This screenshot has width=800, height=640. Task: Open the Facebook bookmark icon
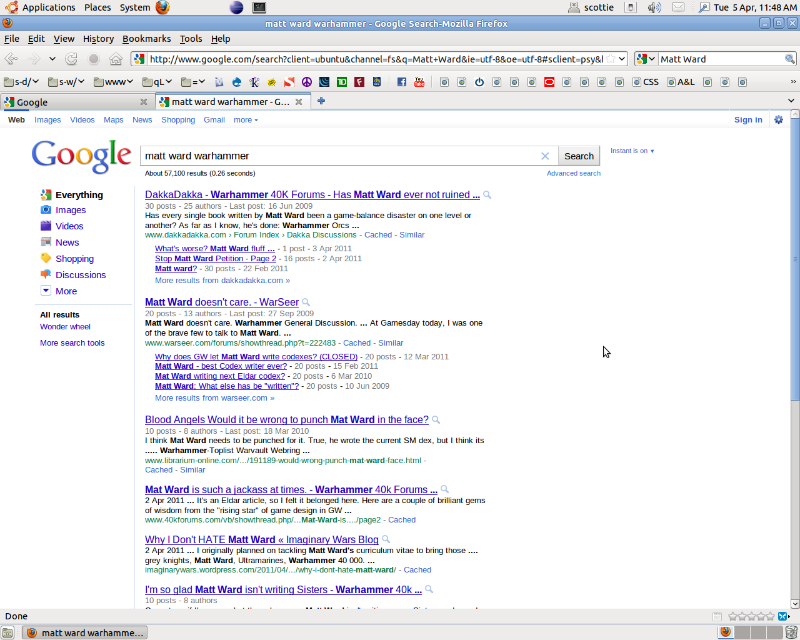(x=402, y=82)
